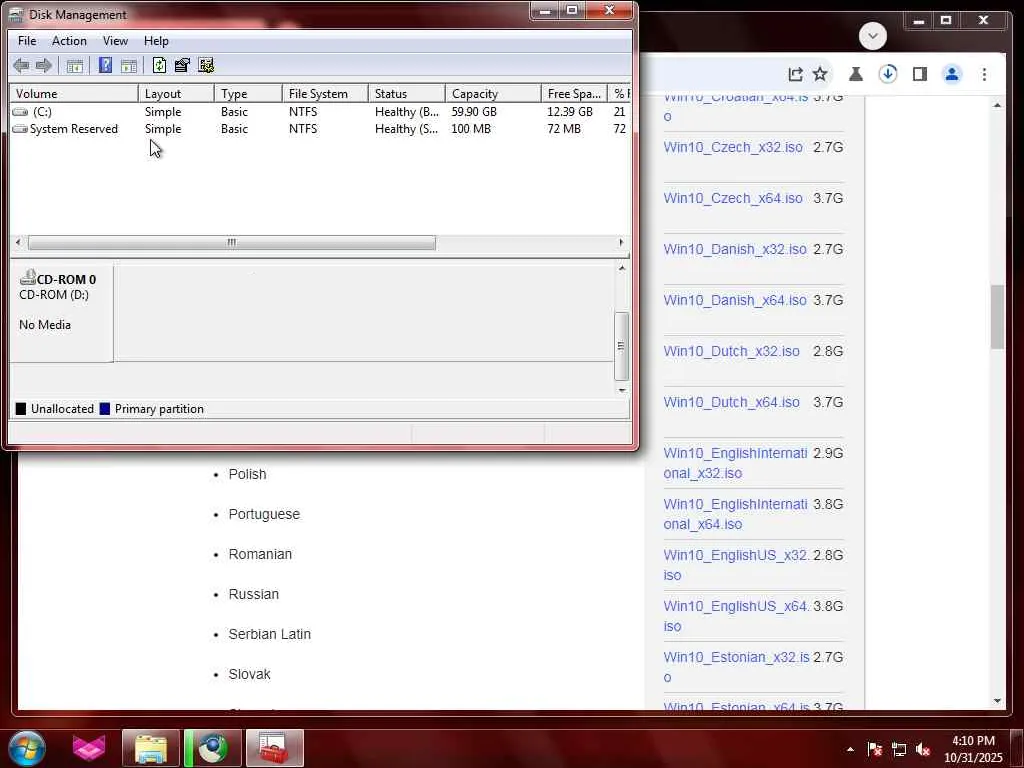Click the 12.39 GB free space cell
The image size is (1024, 768).
570,112
